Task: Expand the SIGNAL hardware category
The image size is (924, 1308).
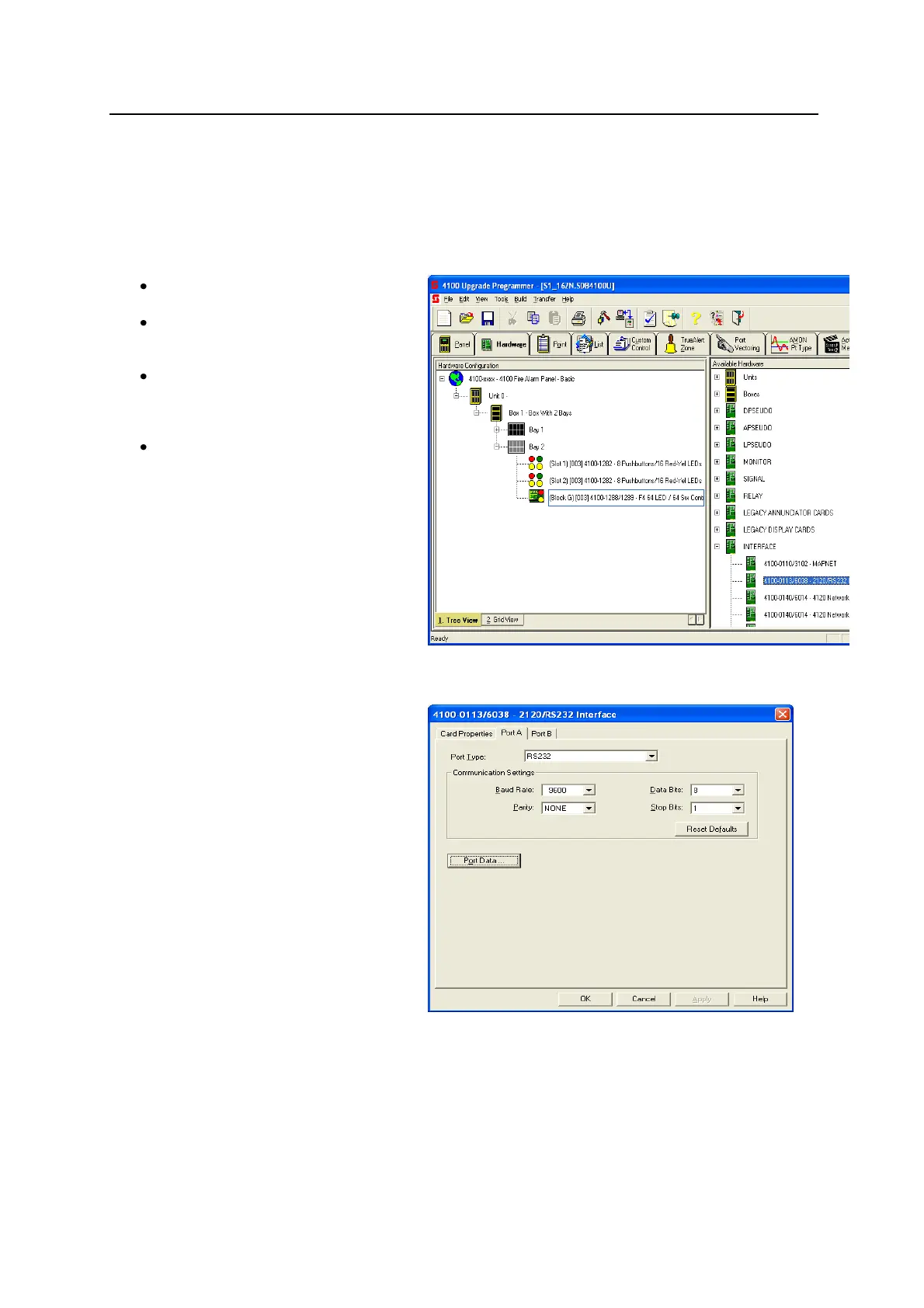Action: (717, 479)
